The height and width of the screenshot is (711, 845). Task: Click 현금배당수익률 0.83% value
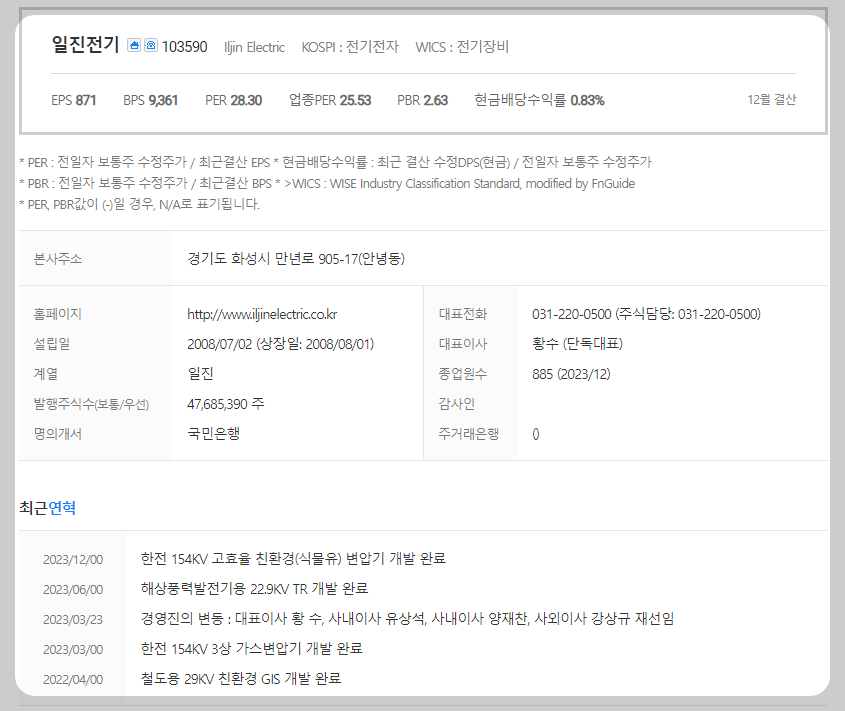539,100
